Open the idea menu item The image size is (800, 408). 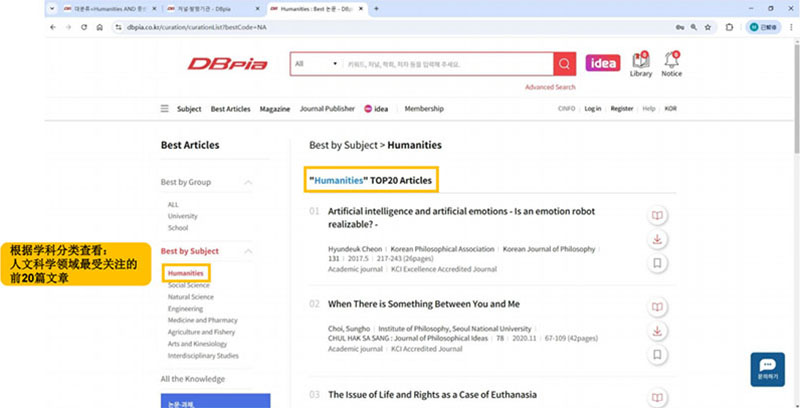tap(376, 109)
